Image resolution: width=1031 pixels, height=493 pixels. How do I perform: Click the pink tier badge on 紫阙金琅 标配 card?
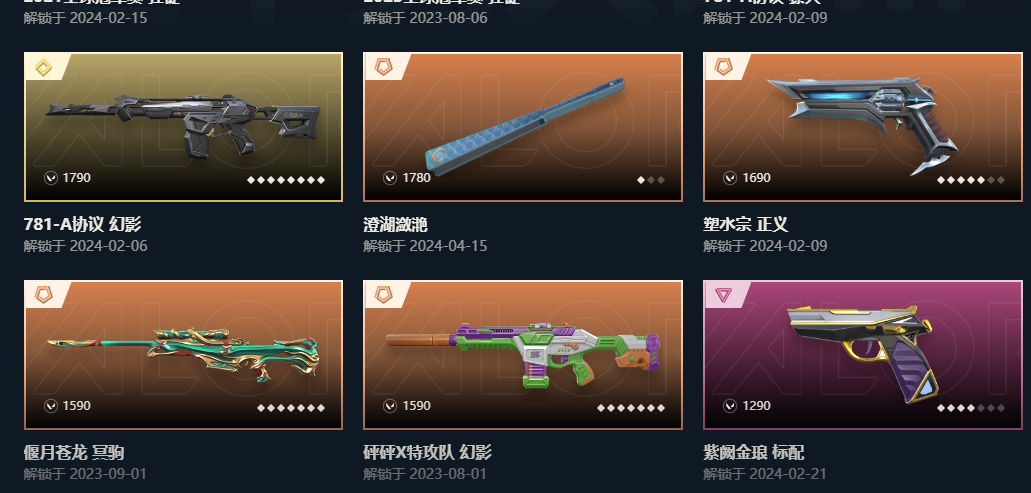tap(723, 295)
